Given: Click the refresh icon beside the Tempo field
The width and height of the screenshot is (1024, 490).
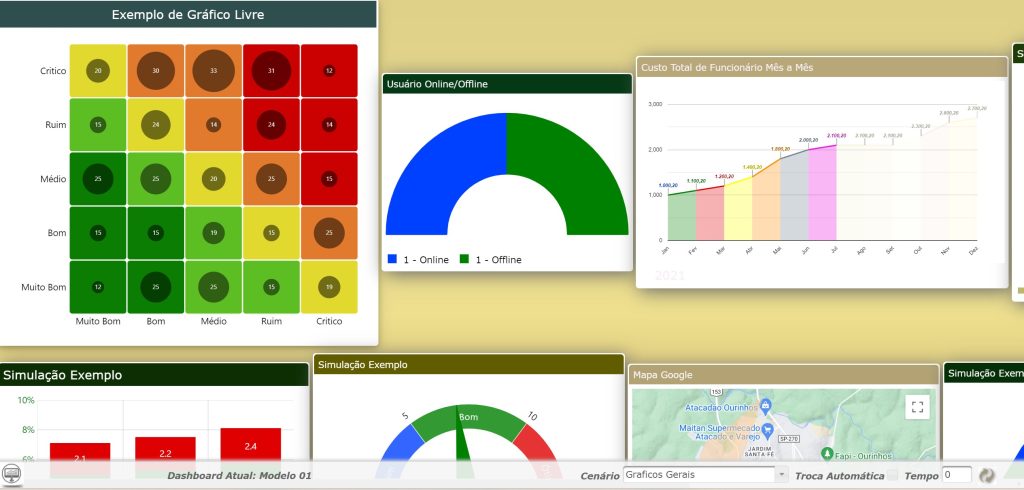Looking at the screenshot, I should click(986, 476).
